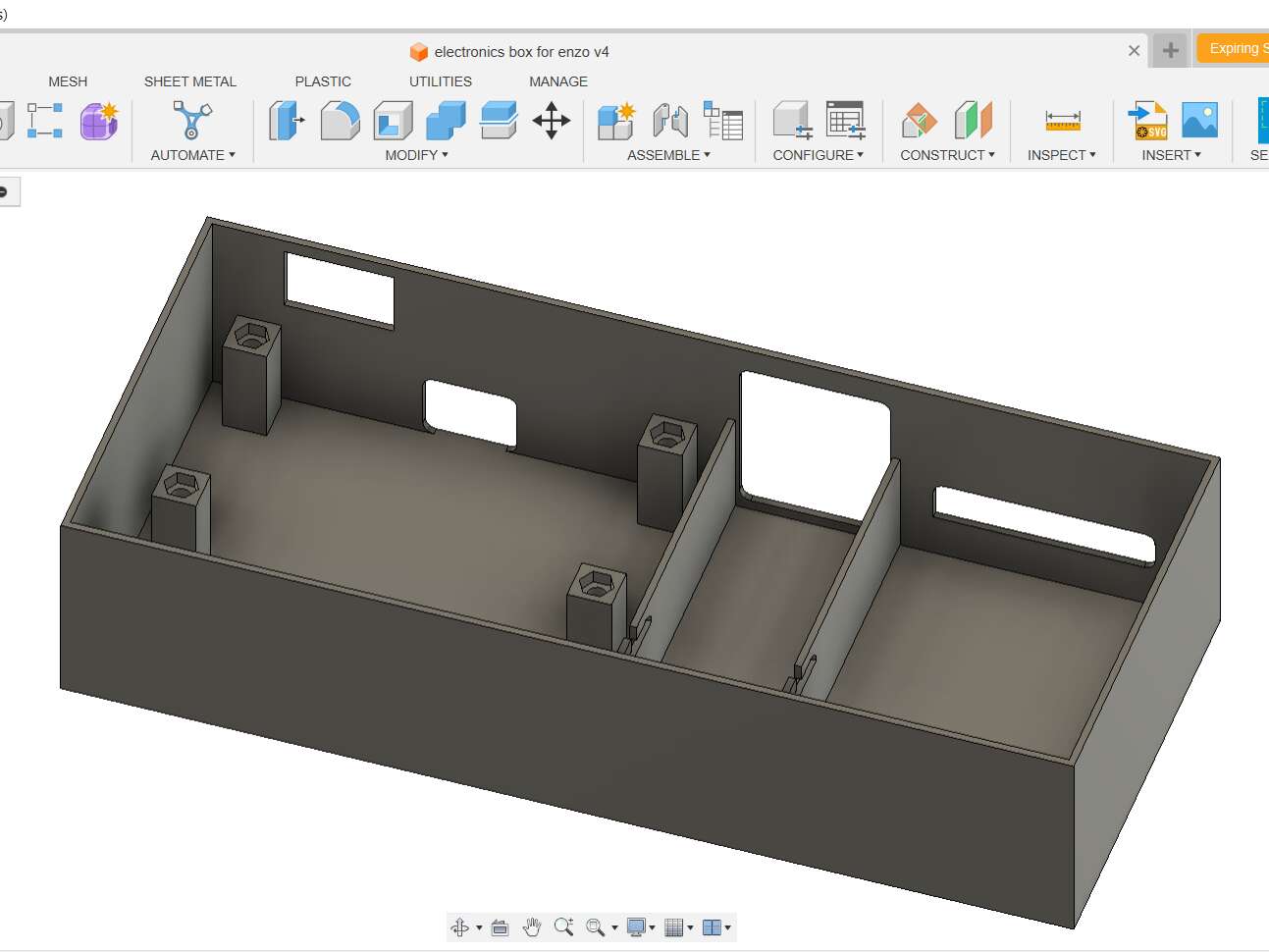Viewport: 1269px width, 952px height.
Task: Expand the Zoom Window dropdown arrow
Action: pos(614,927)
